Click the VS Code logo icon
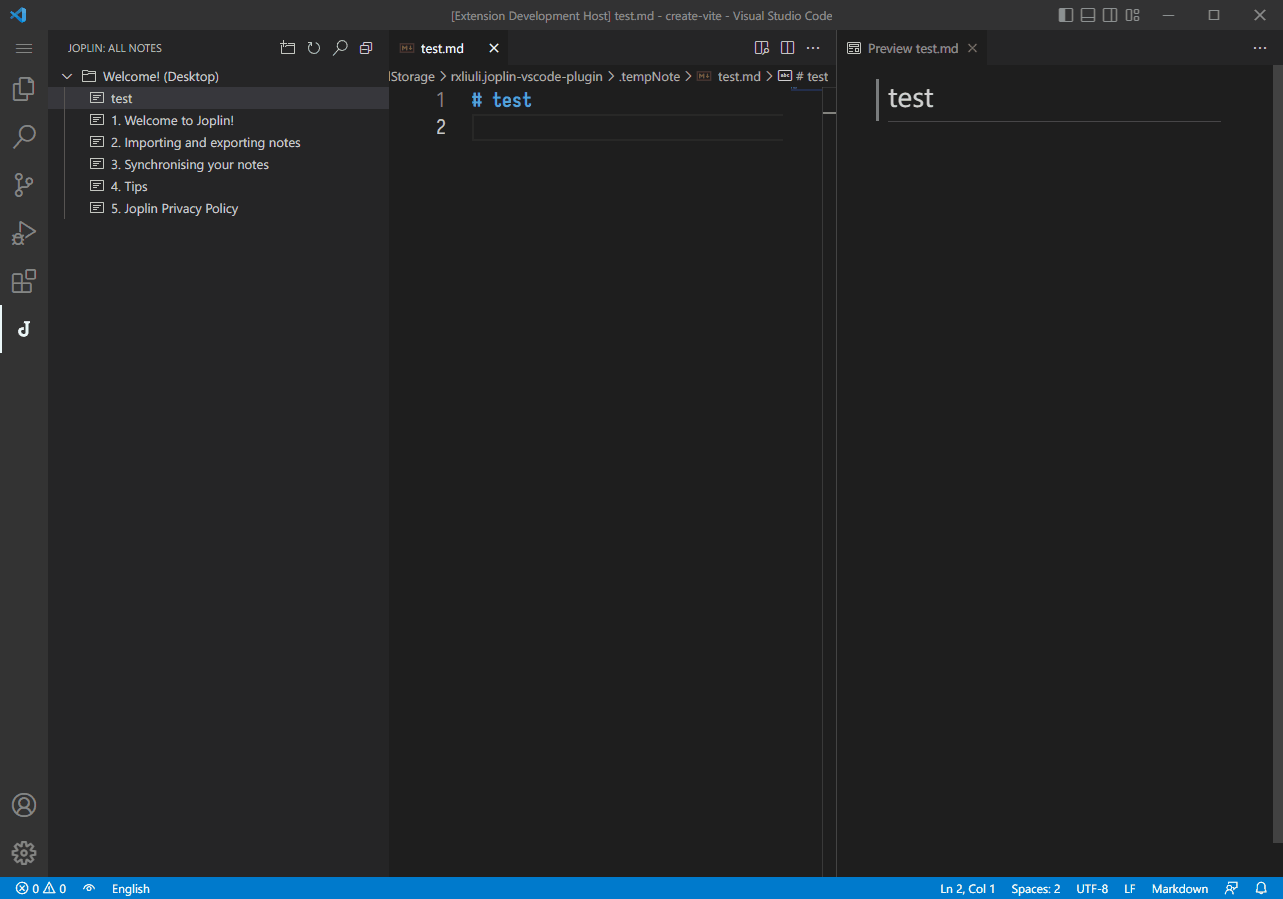This screenshot has height=899, width=1283. 18,15
